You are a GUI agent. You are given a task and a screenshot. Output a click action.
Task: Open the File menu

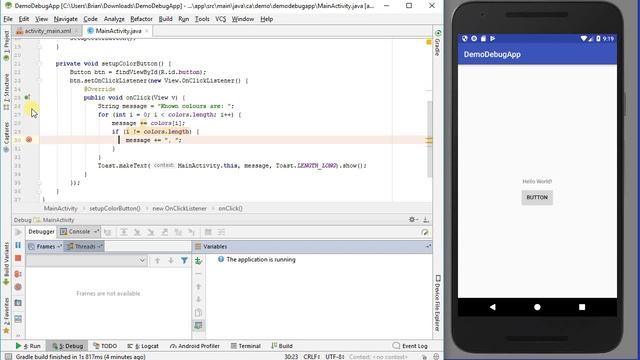click(8, 19)
